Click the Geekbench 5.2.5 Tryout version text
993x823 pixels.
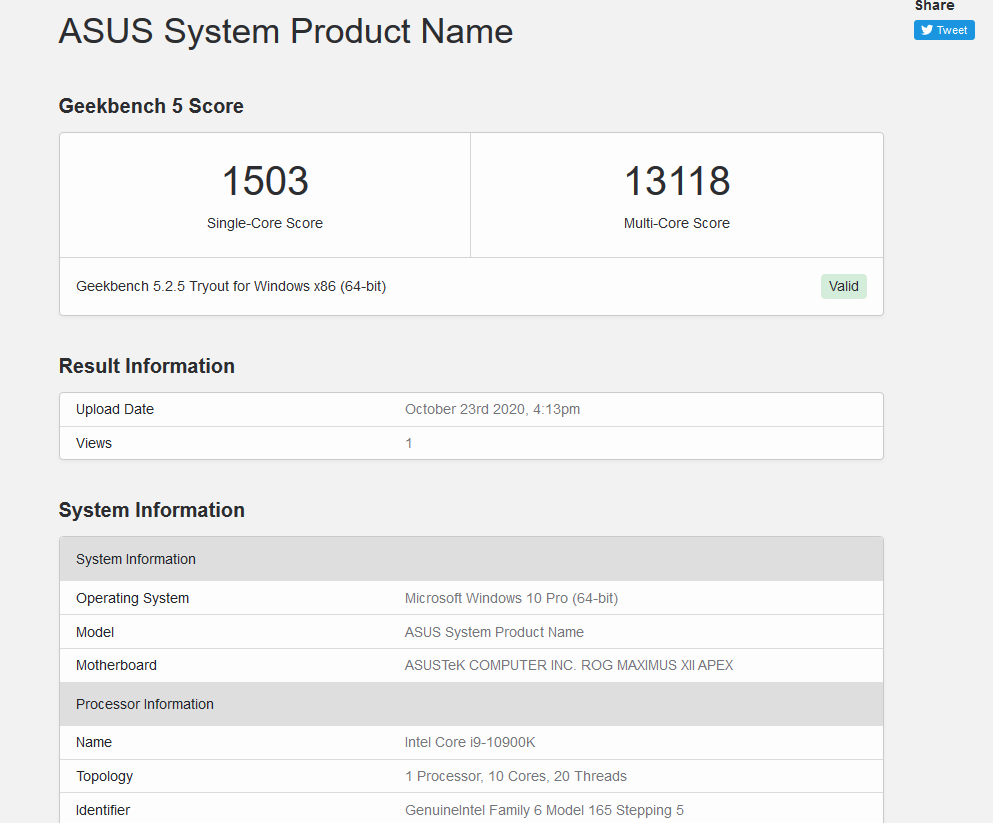[x=231, y=286]
